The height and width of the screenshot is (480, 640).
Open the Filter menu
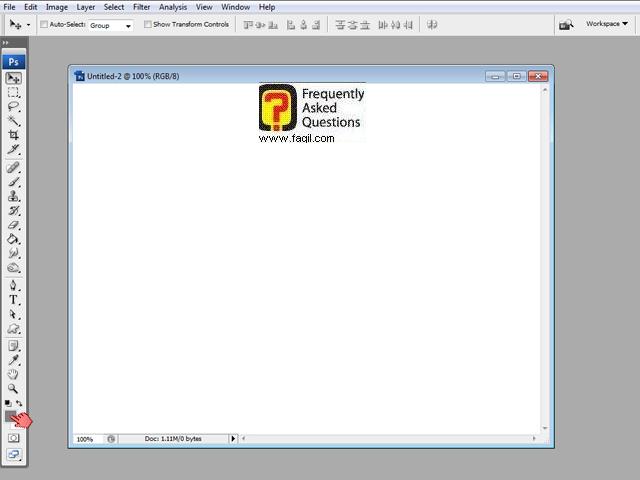point(142,7)
